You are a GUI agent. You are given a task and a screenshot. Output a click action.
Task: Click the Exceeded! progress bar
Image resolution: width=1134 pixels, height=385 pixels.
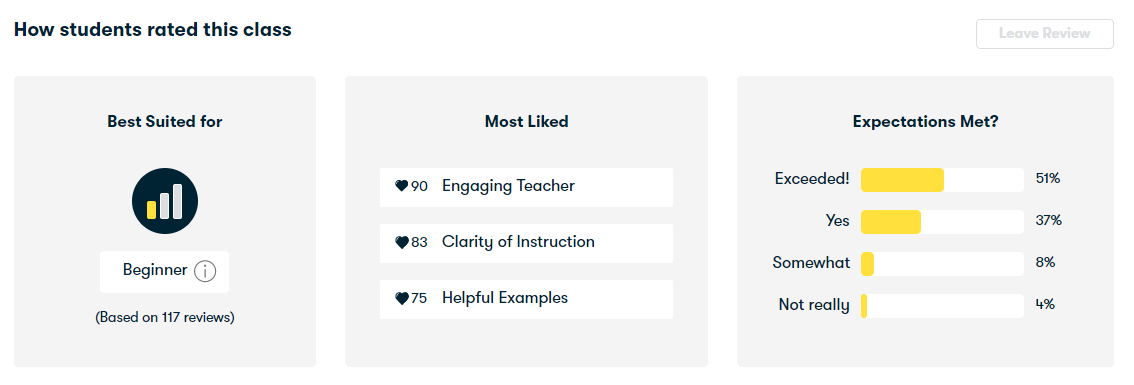pos(942,179)
